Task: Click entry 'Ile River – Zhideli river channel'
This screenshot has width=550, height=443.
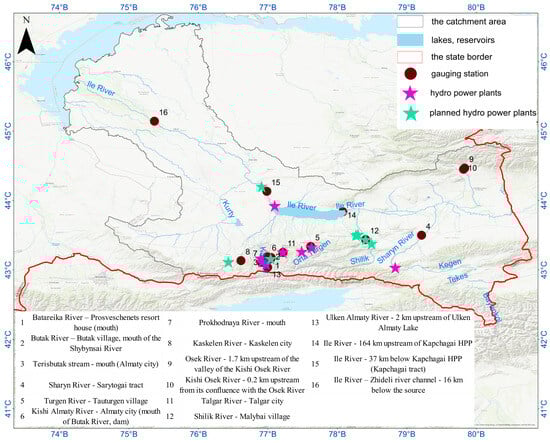Action: coord(398,385)
